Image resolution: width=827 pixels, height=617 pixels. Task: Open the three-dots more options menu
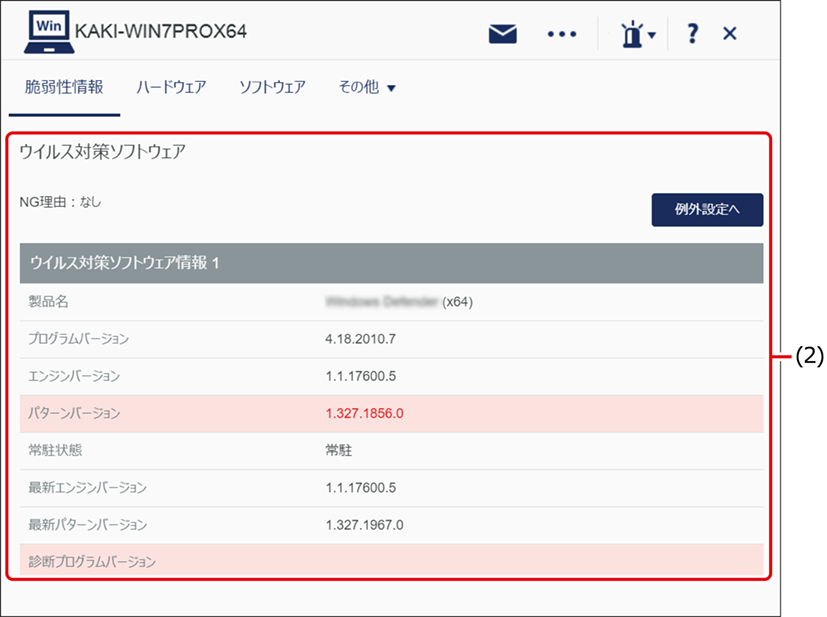(562, 34)
